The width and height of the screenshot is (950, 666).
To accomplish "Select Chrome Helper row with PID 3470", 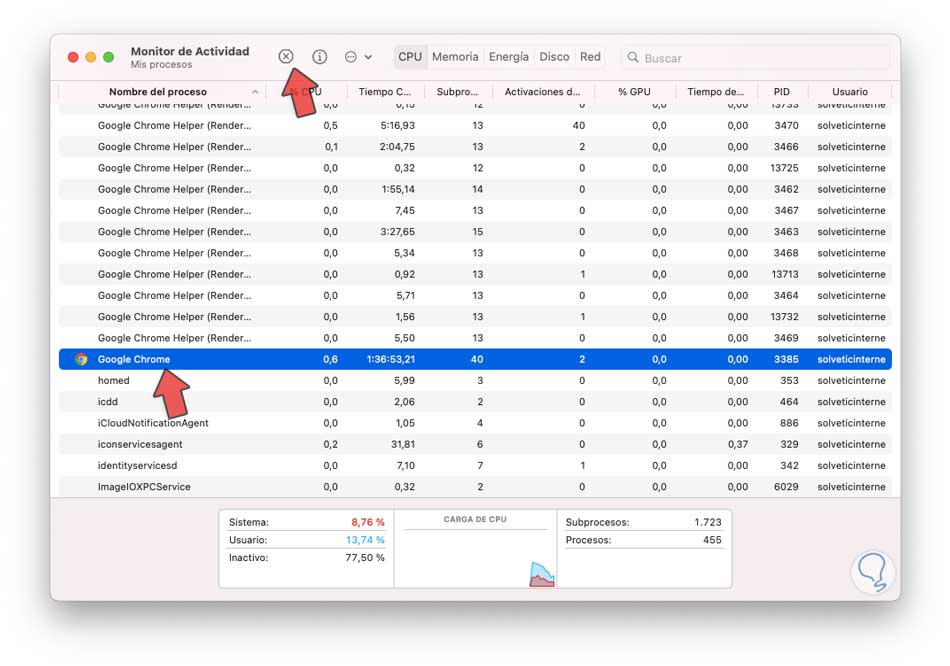I will (x=475, y=125).
